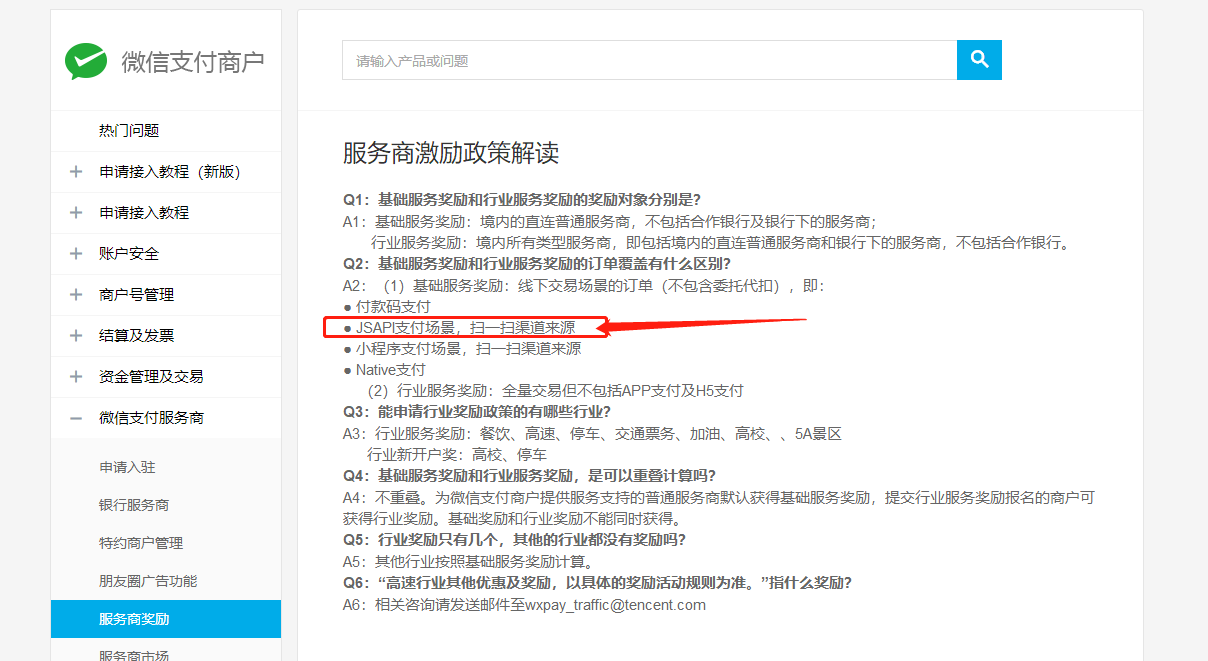Click the blue search magnifier button
1208x661 pixels.
coord(979,60)
